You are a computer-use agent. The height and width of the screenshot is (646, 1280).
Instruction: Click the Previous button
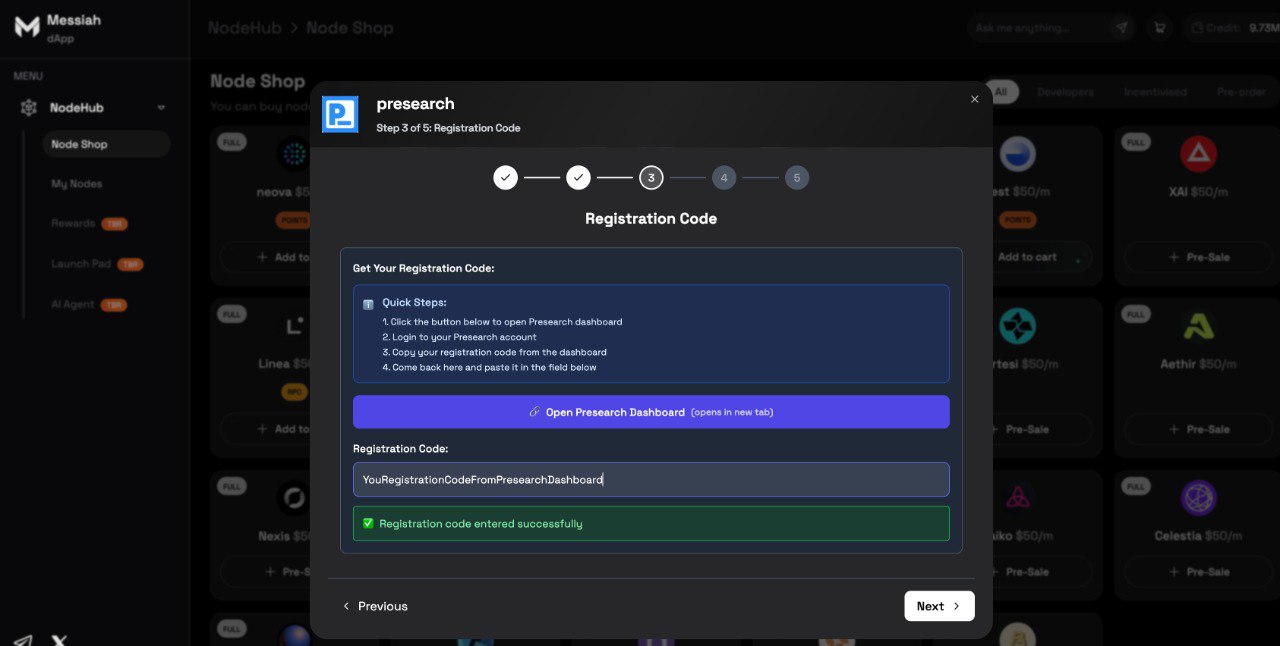click(x=375, y=606)
